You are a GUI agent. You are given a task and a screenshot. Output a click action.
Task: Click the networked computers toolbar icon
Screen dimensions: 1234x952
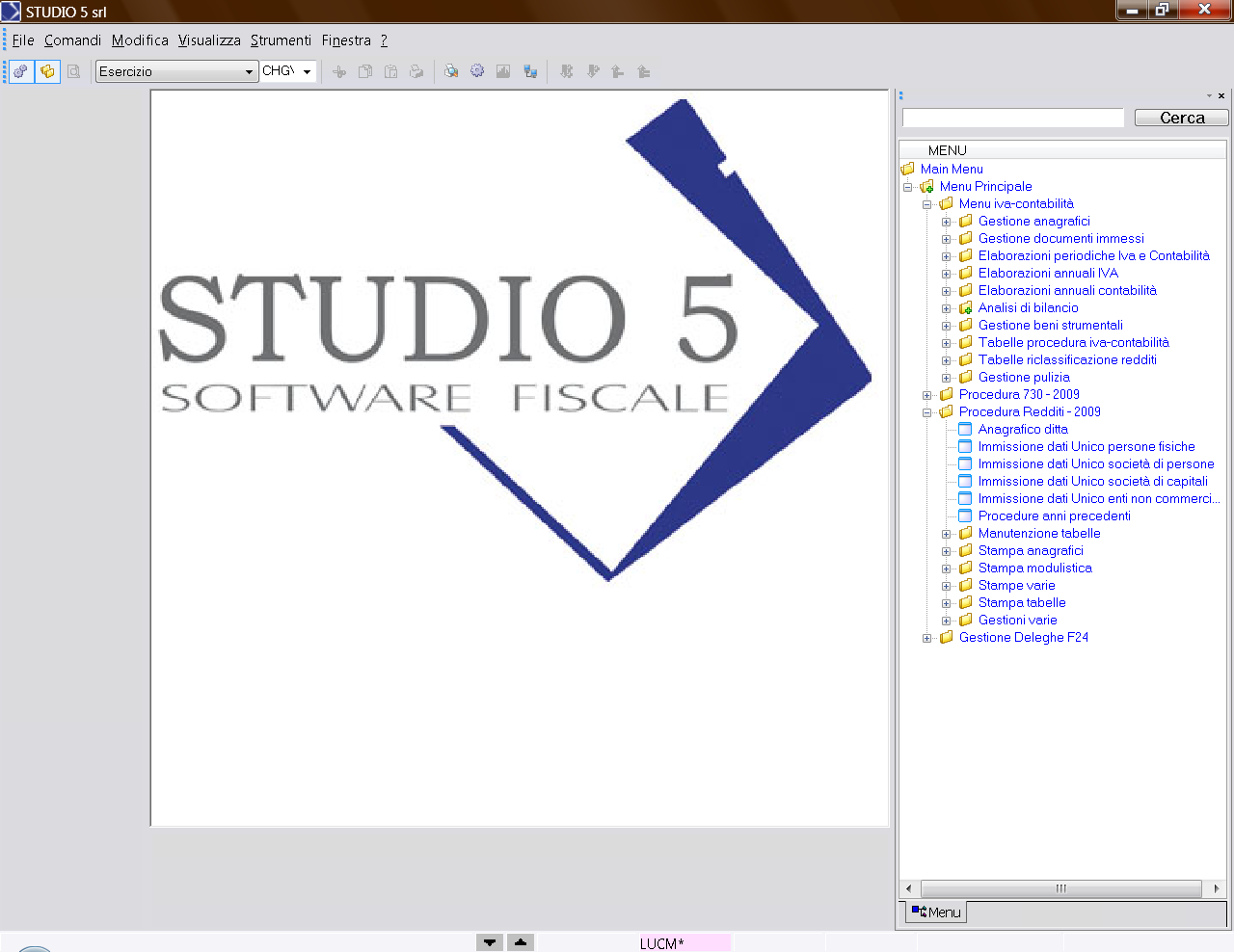coord(529,71)
